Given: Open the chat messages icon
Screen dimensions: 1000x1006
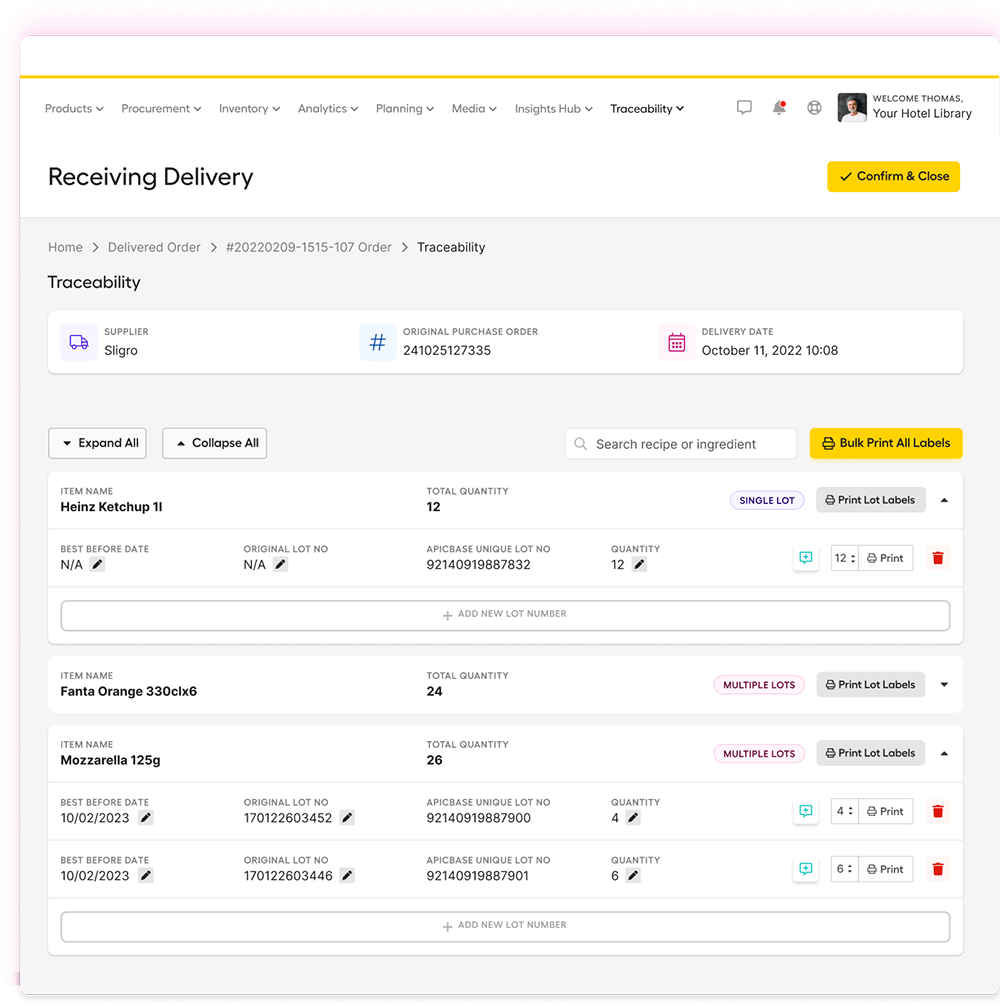Looking at the screenshot, I should pos(744,107).
